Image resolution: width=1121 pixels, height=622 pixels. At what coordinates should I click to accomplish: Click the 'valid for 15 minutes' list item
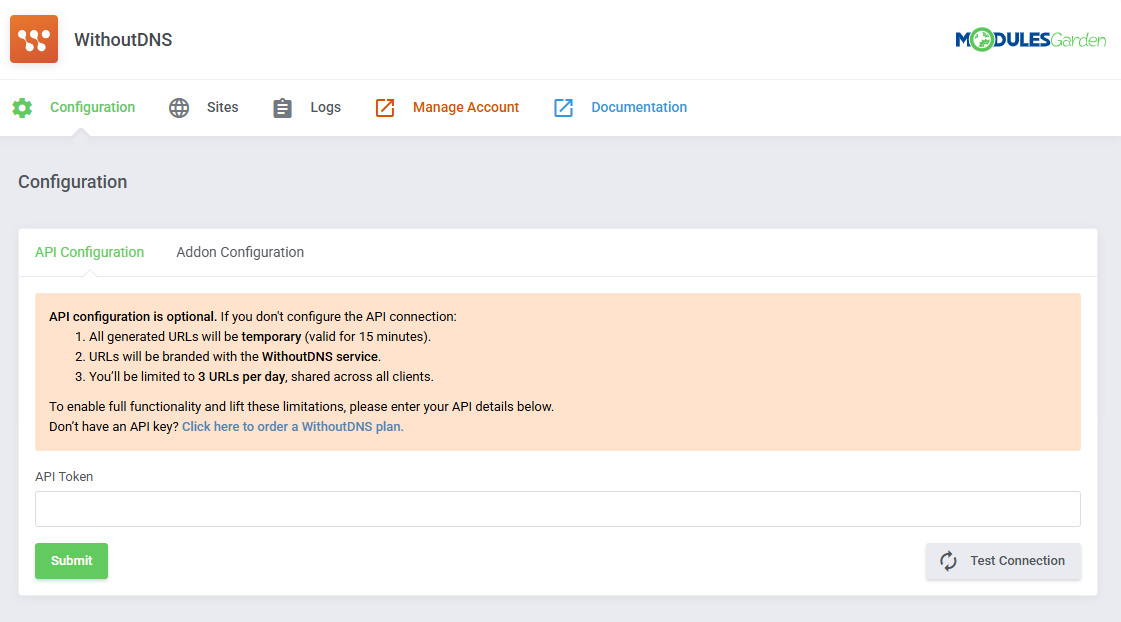260,337
